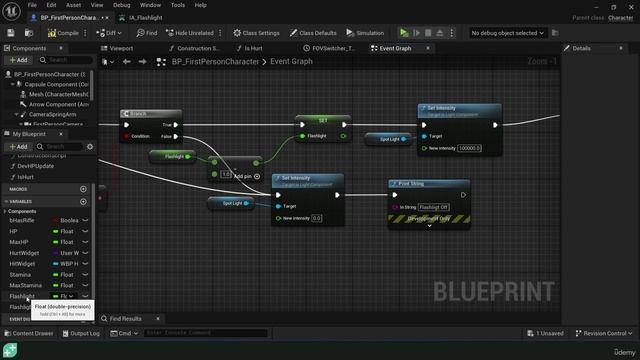Navigate back in graph history

pos(127,62)
